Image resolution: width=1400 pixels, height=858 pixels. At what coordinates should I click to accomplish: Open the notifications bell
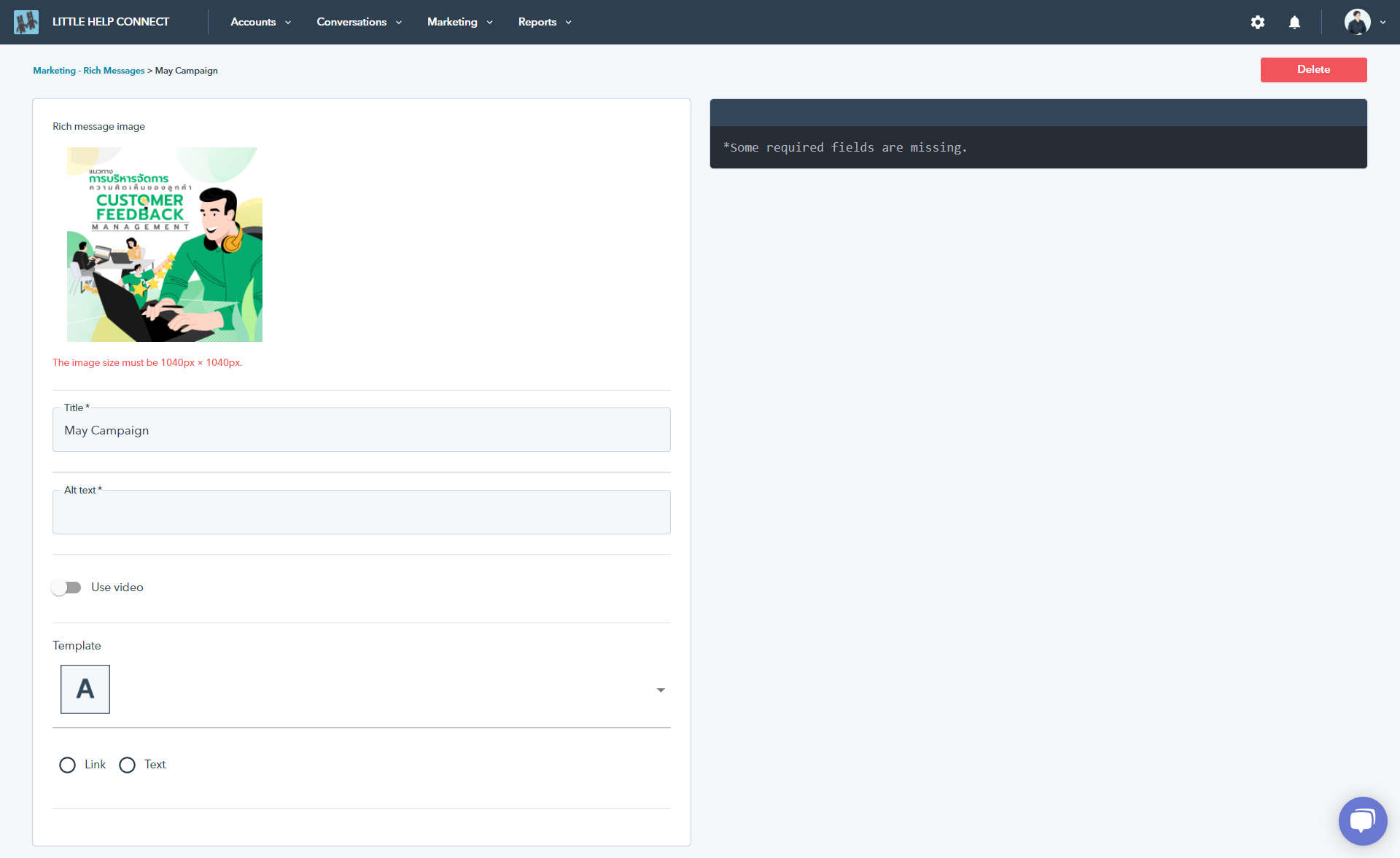click(1294, 22)
